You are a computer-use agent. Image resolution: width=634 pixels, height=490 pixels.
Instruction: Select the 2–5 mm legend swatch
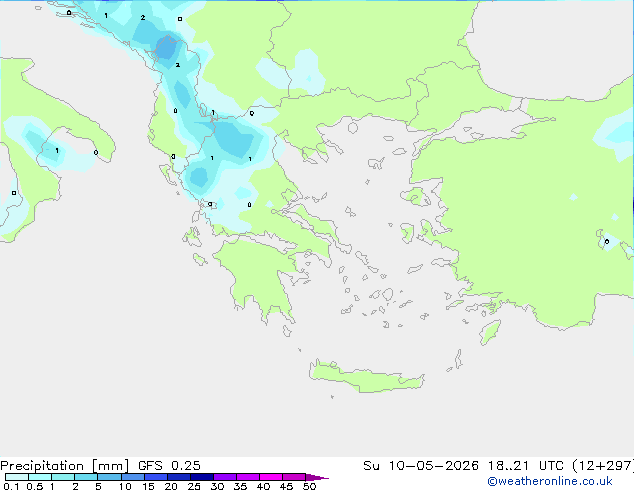pyautogui.click(x=86, y=477)
